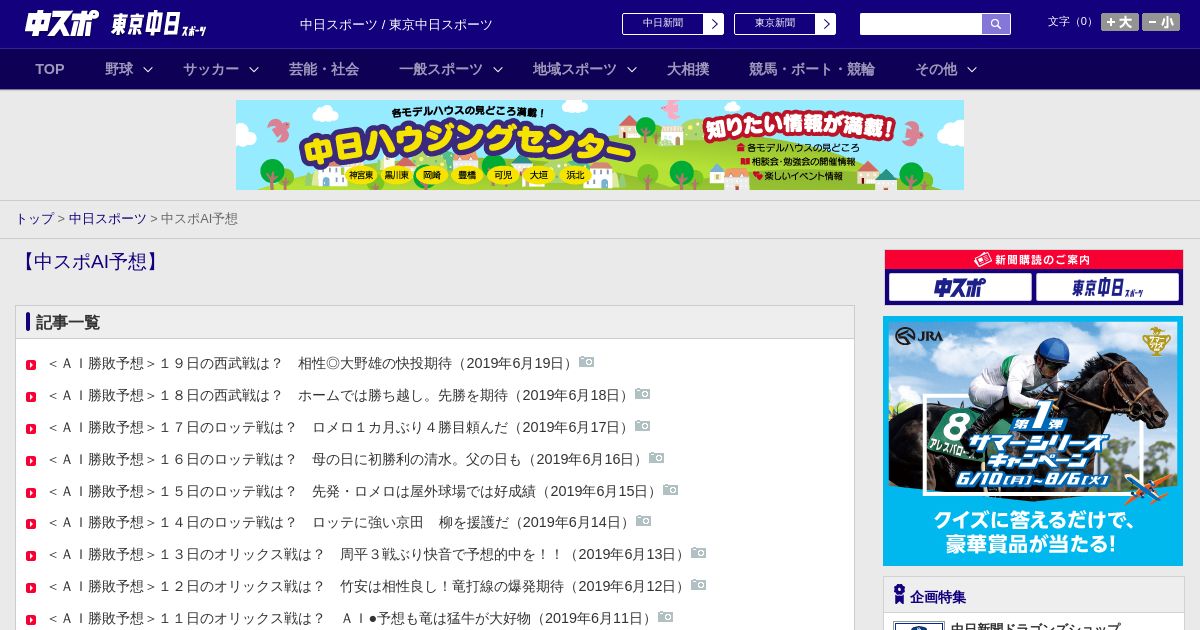Click the Tokyo Chunichi Sports logo in header
This screenshot has width=1200, height=630.
point(159,24)
